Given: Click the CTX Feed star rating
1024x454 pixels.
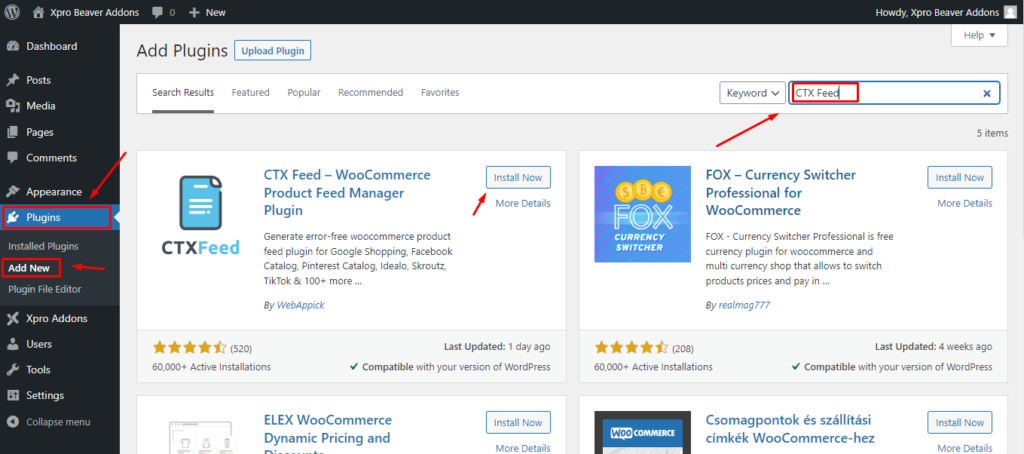Looking at the screenshot, I should 189,348.
